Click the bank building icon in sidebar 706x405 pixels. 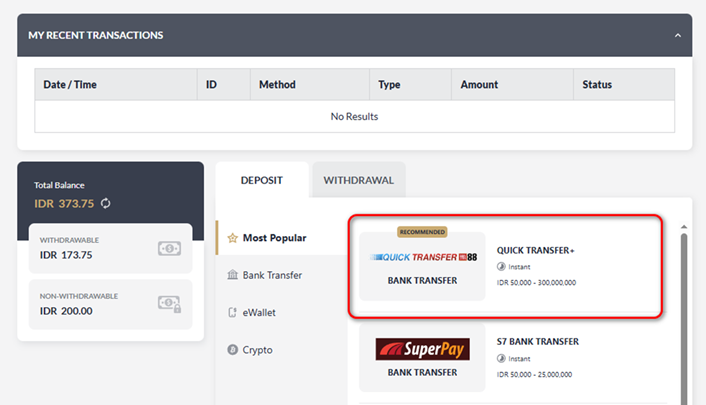point(232,275)
